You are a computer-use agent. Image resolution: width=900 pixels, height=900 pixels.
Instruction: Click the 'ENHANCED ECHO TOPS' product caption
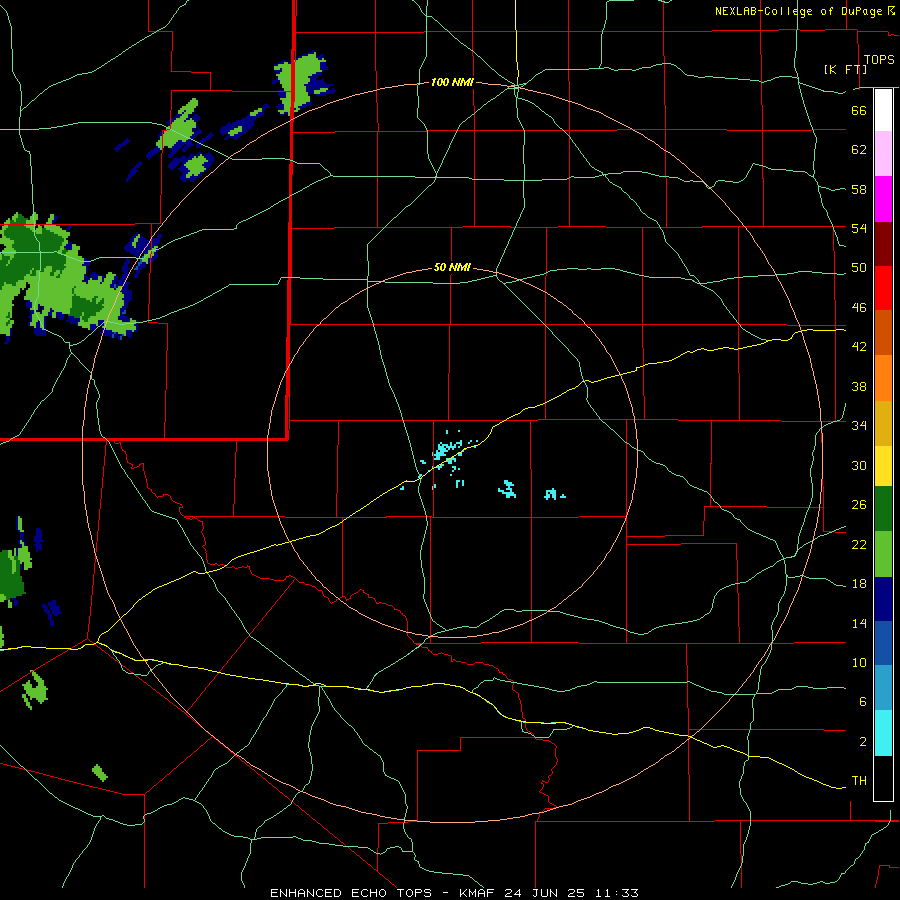coord(351,893)
